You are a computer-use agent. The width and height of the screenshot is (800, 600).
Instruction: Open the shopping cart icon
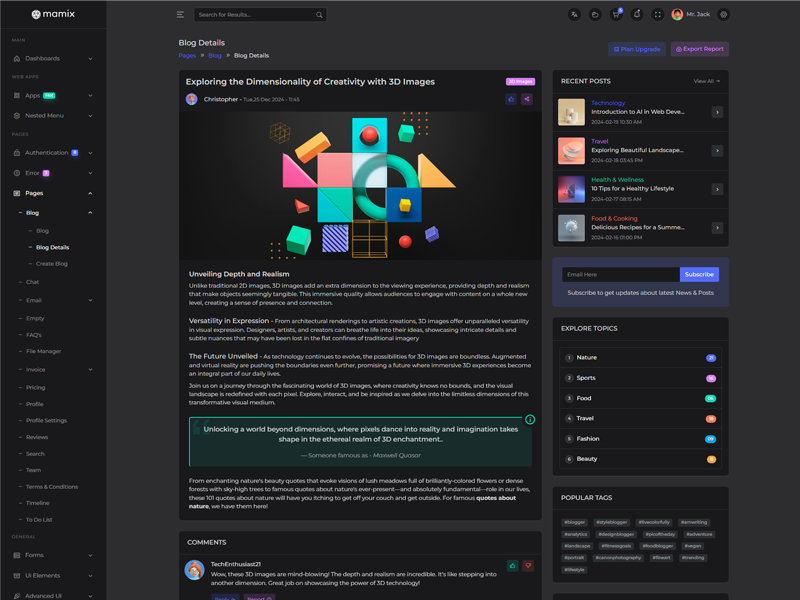tap(616, 15)
